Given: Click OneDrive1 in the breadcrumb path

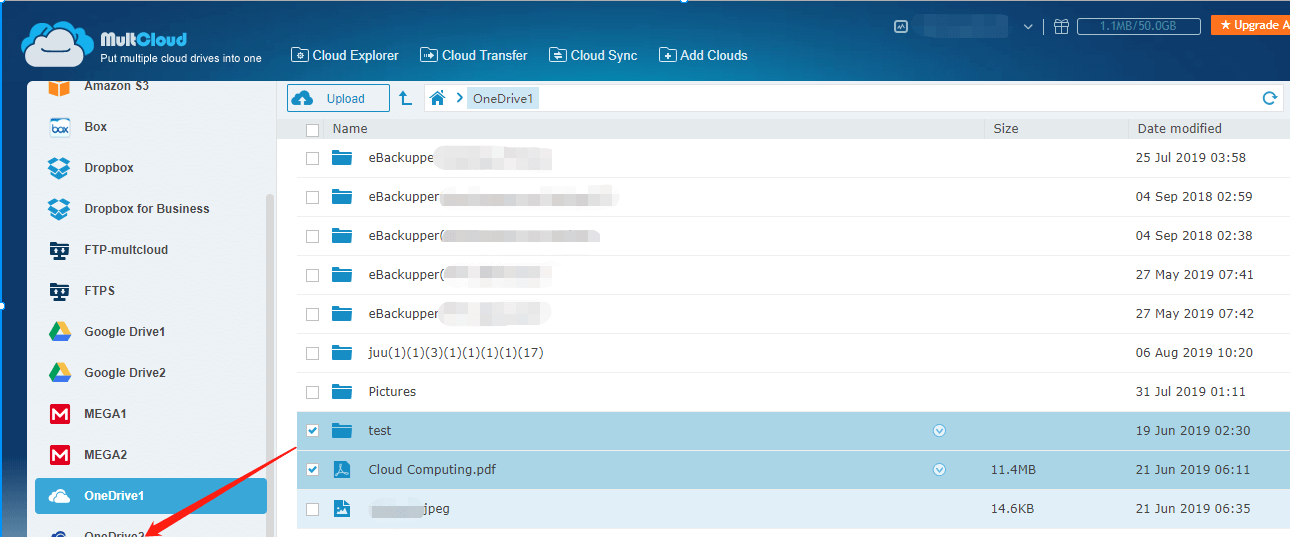Looking at the screenshot, I should (504, 98).
